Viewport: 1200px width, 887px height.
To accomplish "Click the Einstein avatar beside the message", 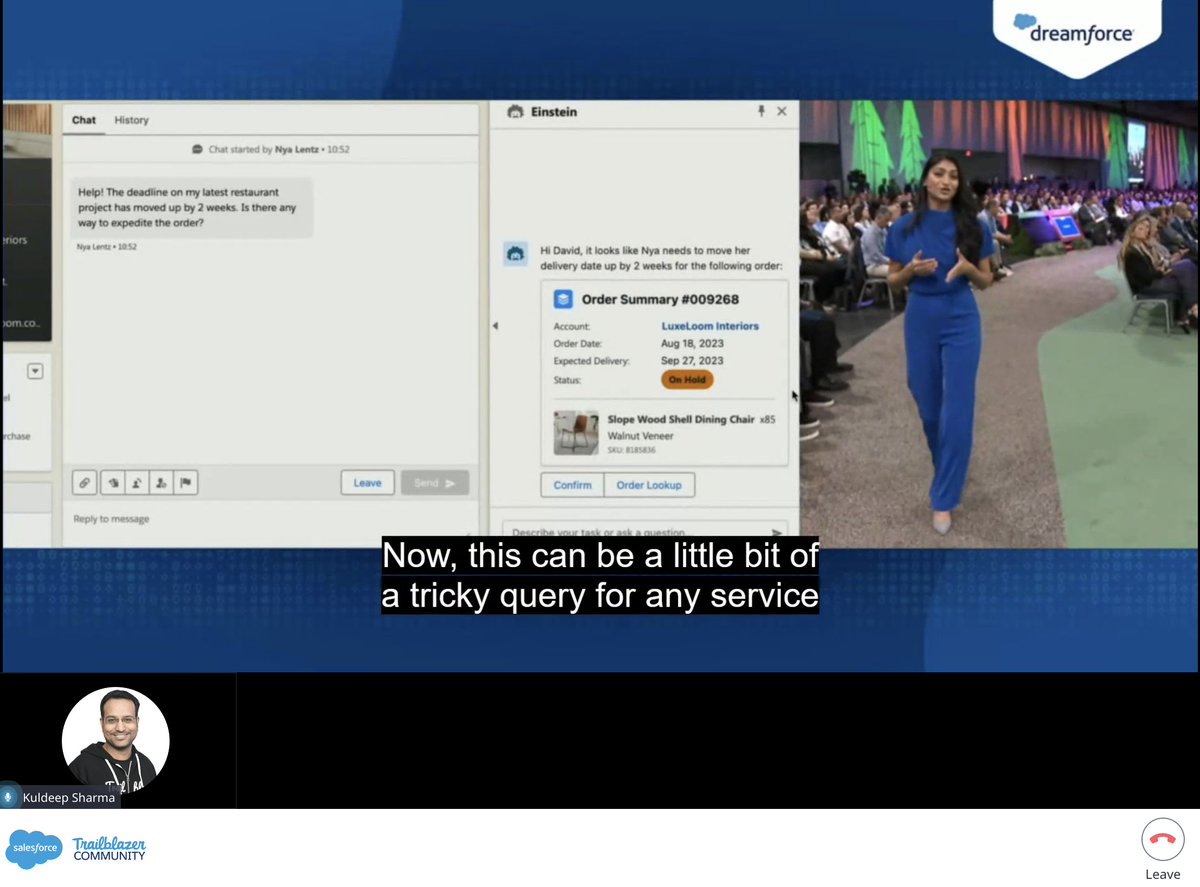I will pos(515,253).
